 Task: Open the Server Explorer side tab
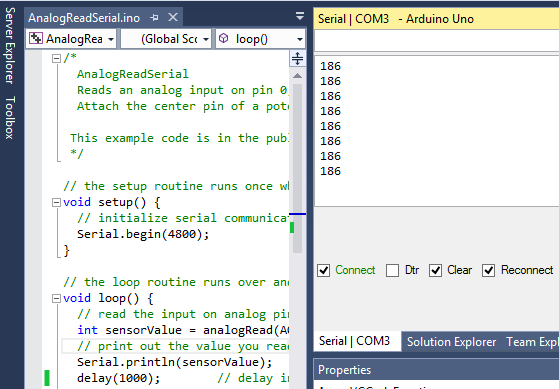click(10, 46)
